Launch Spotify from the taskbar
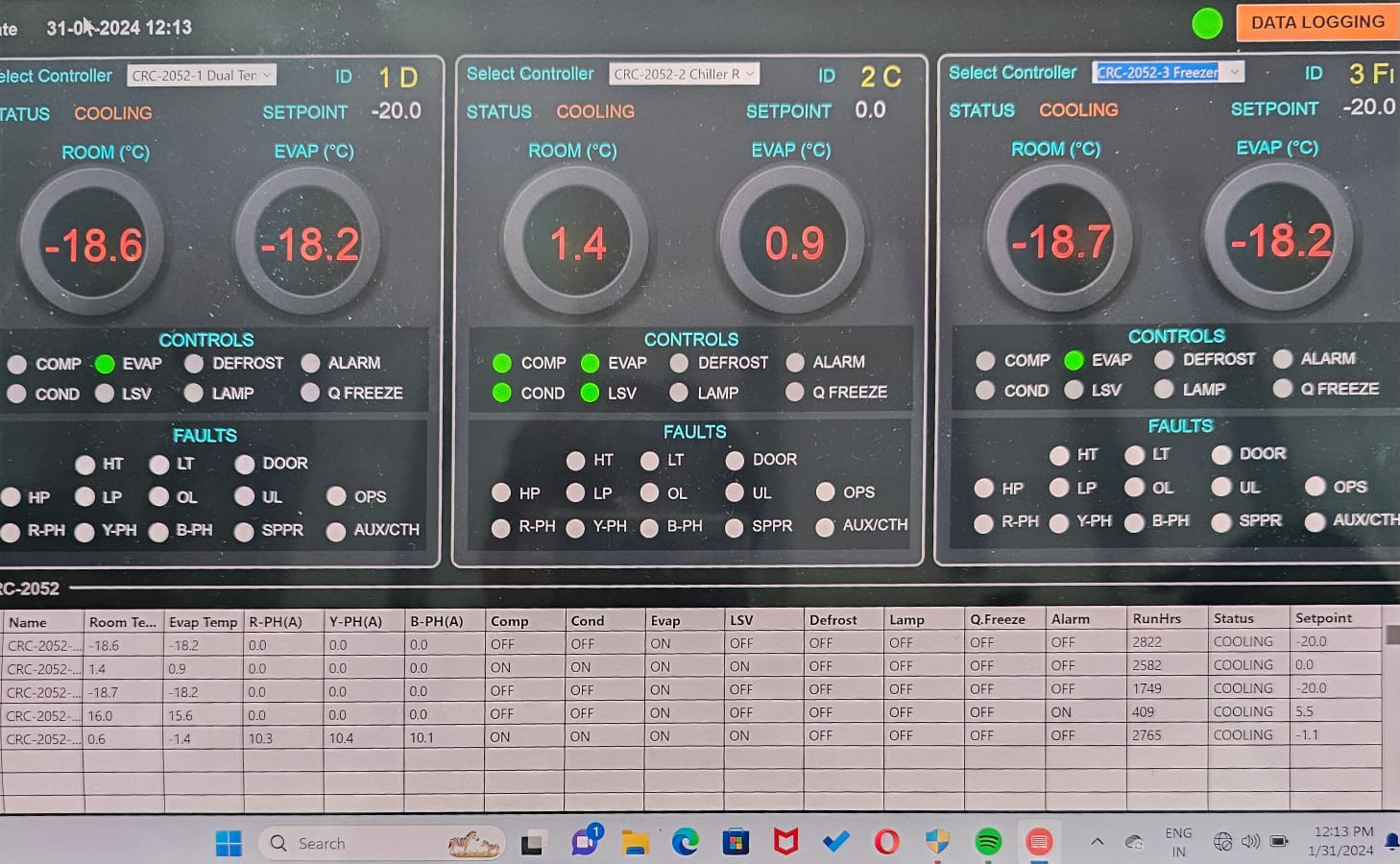Screen dimensions: 1400x864 coord(987,842)
